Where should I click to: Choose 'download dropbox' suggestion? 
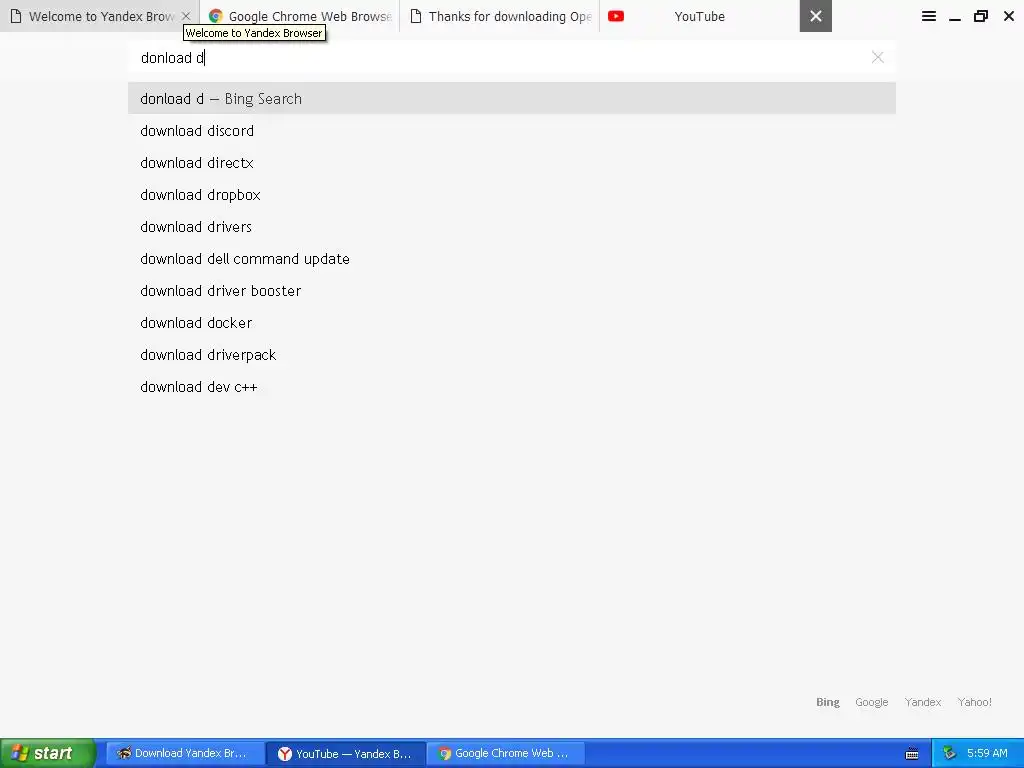pos(512,195)
